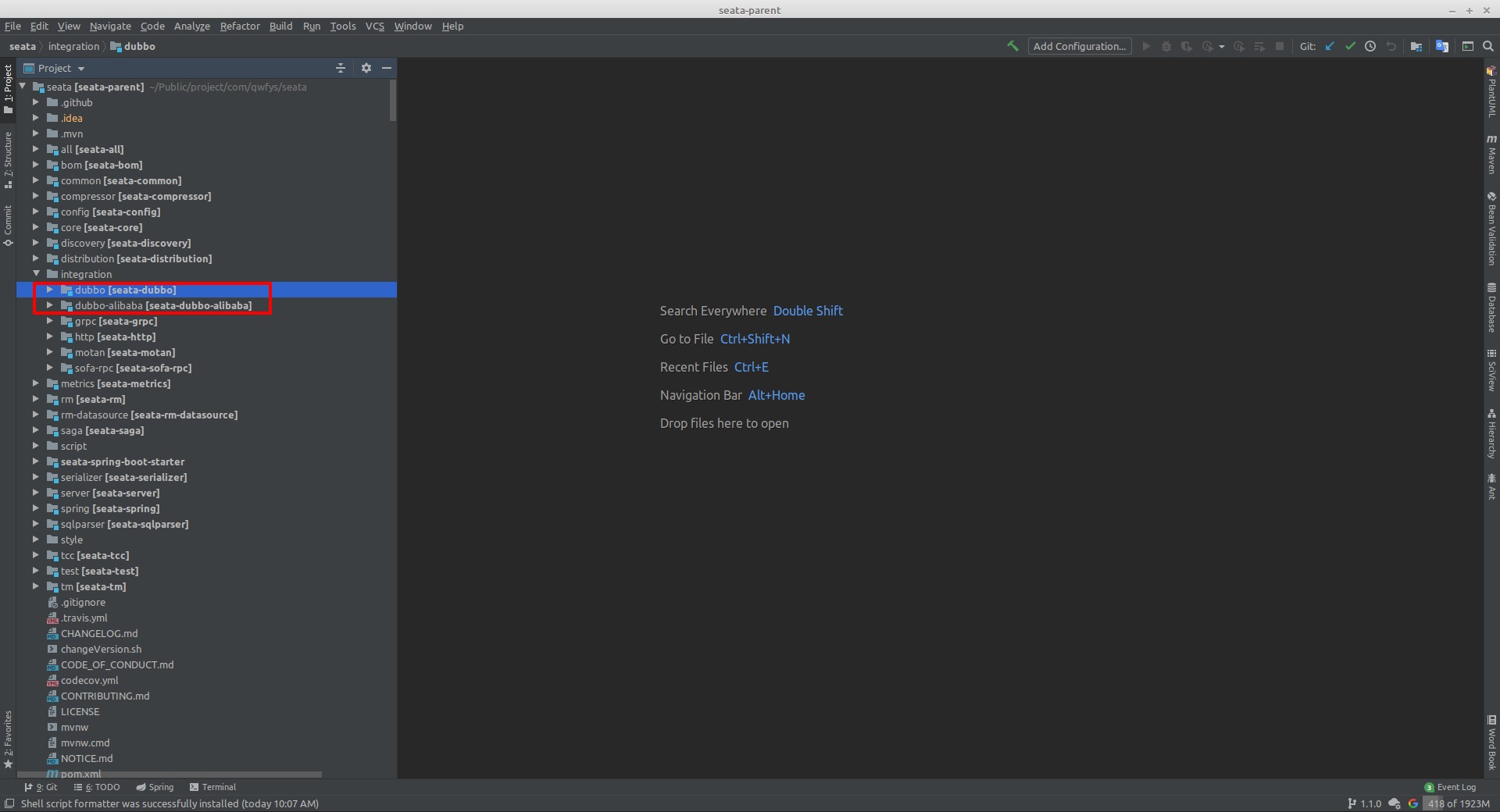Open Git Show History clock icon

tap(1370, 46)
